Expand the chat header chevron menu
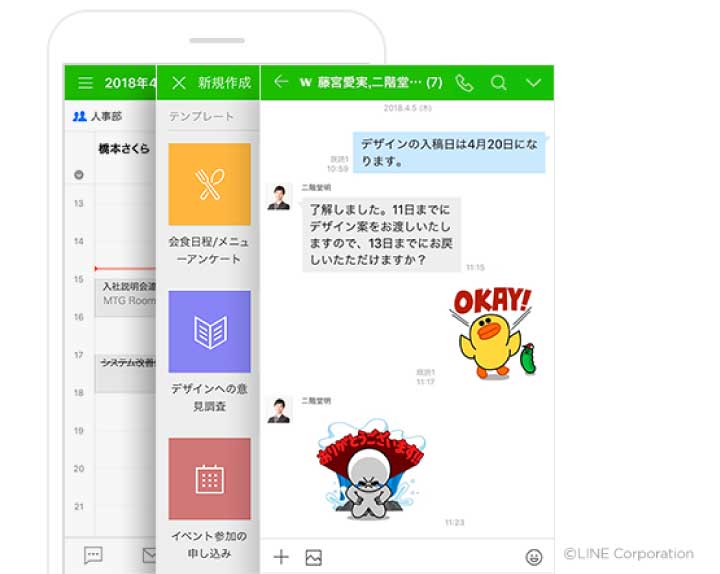720x574 pixels. click(x=533, y=83)
